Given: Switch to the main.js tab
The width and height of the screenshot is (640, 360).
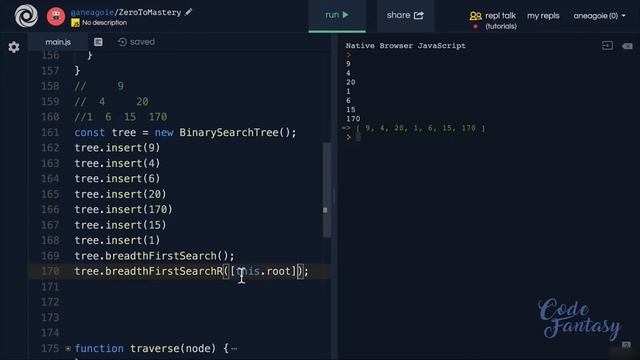Looking at the screenshot, I should point(58,42).
